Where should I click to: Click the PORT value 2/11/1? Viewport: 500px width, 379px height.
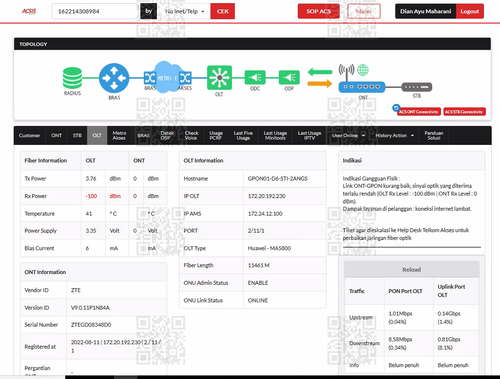[x=256, y=231]
